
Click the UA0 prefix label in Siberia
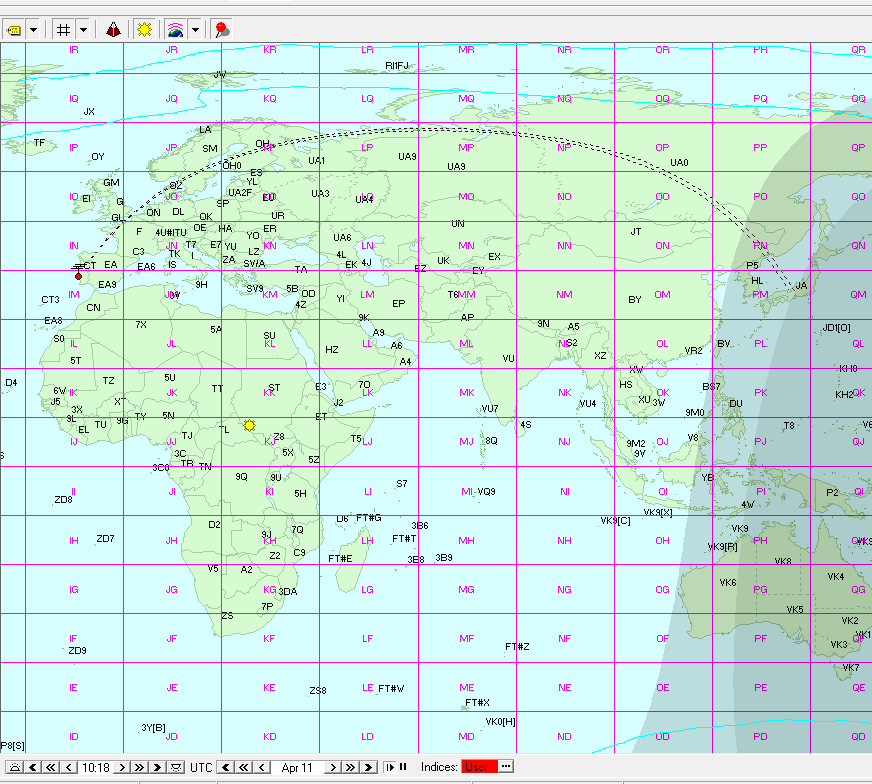[x=679, y=162]
